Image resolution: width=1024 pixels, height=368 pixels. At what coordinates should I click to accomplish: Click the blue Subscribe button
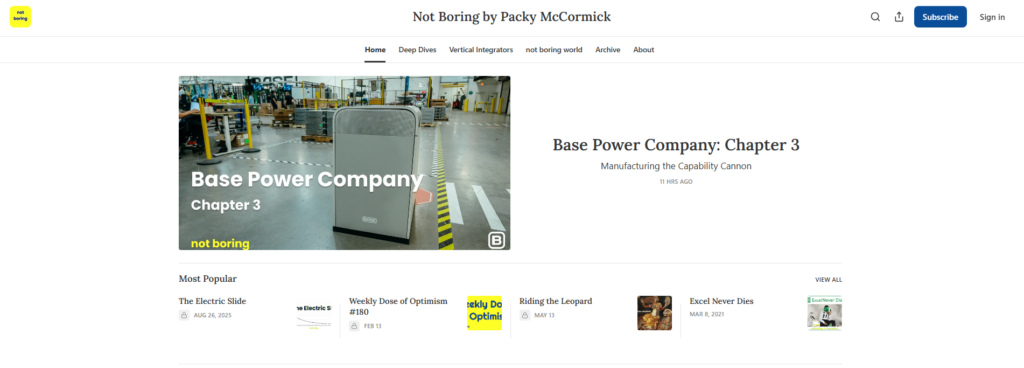(x=940, y=17)
